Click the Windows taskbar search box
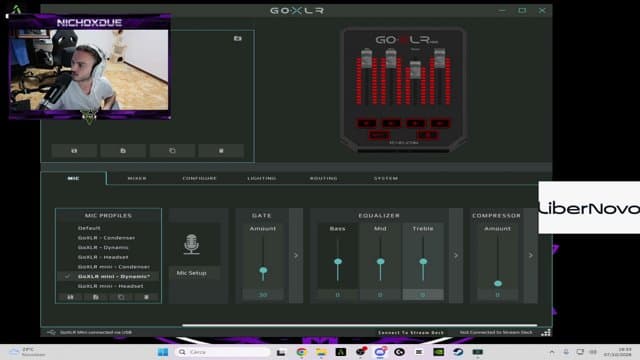This screenshot has height=360, width=640. coord(222,352)
